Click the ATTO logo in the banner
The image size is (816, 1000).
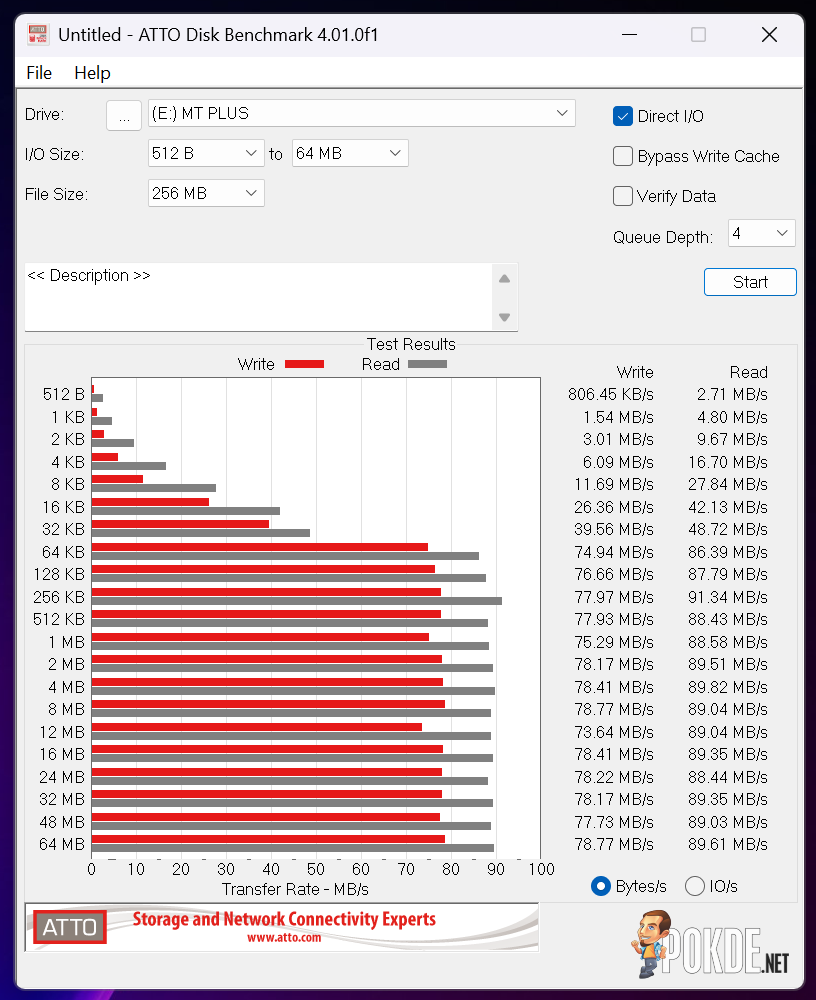click(x=70, y=927)
